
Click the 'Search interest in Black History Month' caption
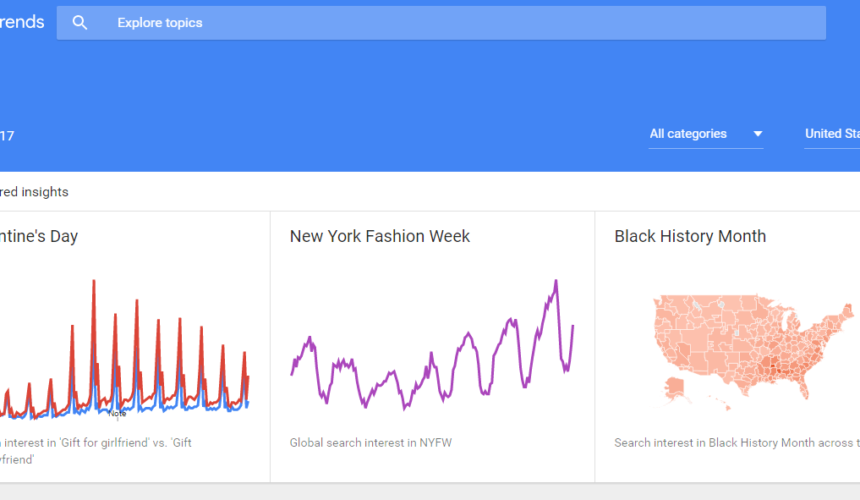coord(737,443)
